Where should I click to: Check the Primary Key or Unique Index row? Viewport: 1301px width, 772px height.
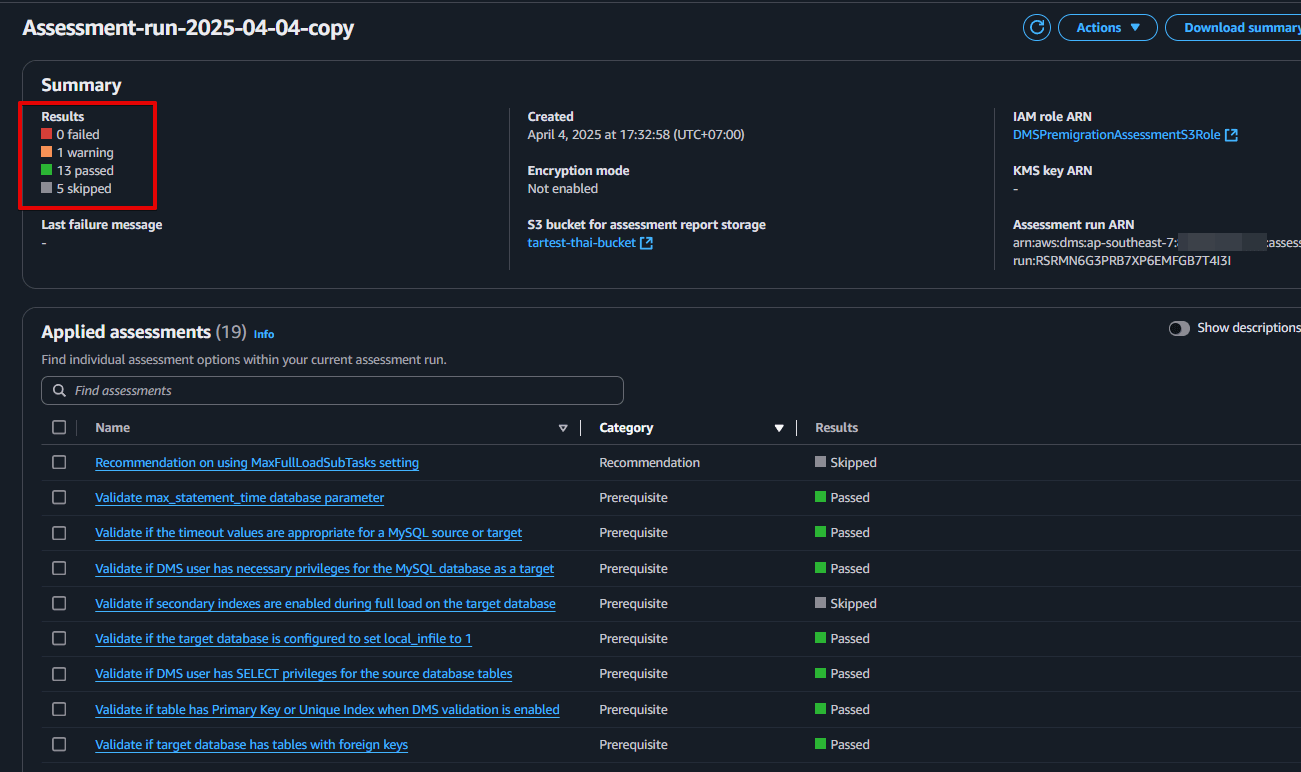pyautogui.click(x=59, y=709)
